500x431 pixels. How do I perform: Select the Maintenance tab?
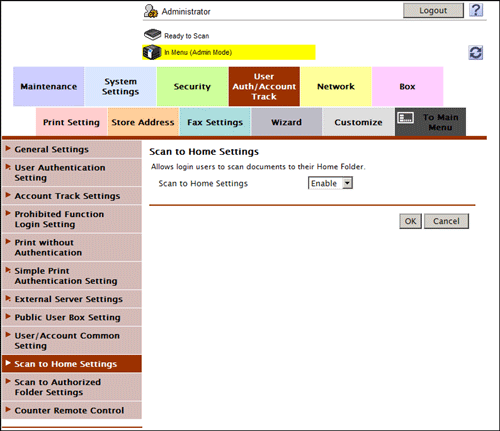[49, 86]
